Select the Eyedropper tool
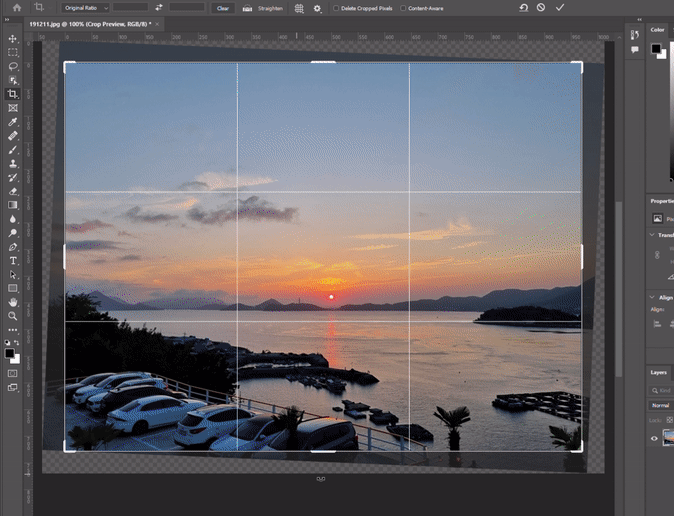Image resolution: width=674 pixels, height=516 pixels. click(12, 122)
